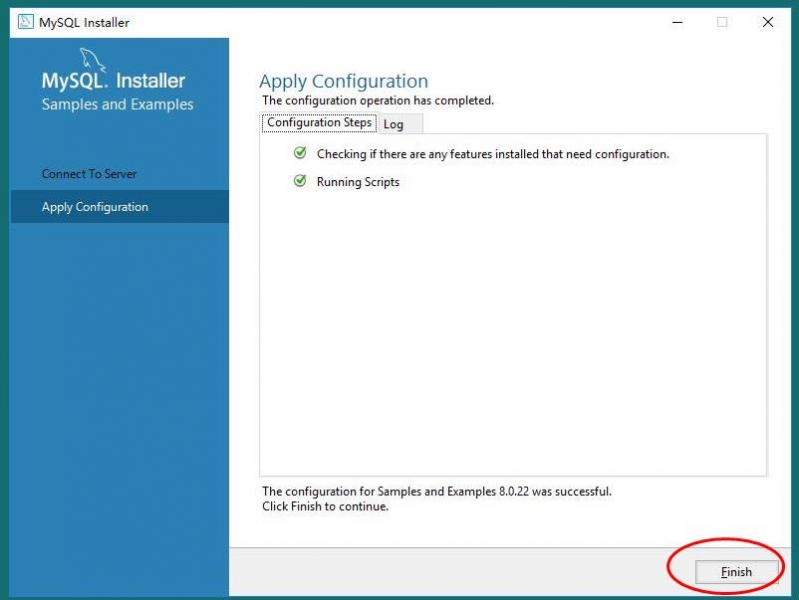Viewport: 799px width, 600px height.
Task: Click the MySQL Installer title bar icon
Action: [x=26, y=22]
